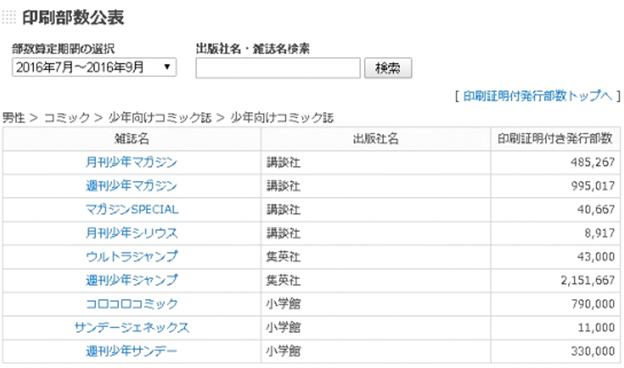The height and width of the screenshot is (368, 624).
Task: Click 集英社 in the ウルトラジャンプ row
Action: tap(283, 257)
